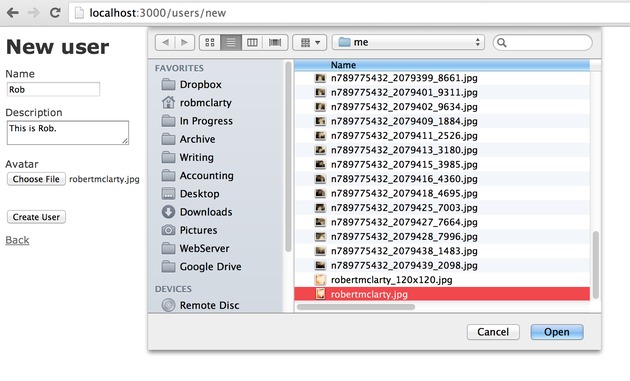Click the Choose File button
Viewport: 630px width, 381px height.
click(x=36, y=179)
